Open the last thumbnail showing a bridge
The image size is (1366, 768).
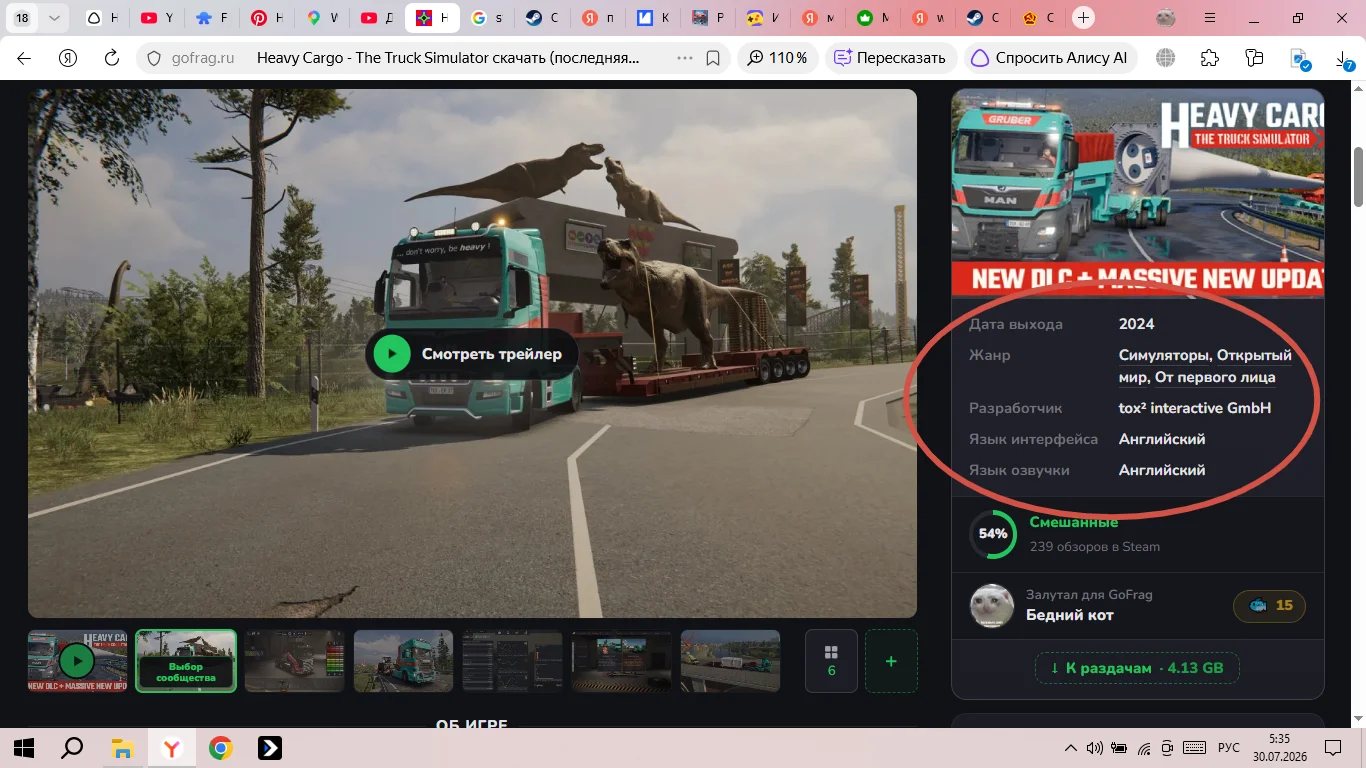(731, 661)
